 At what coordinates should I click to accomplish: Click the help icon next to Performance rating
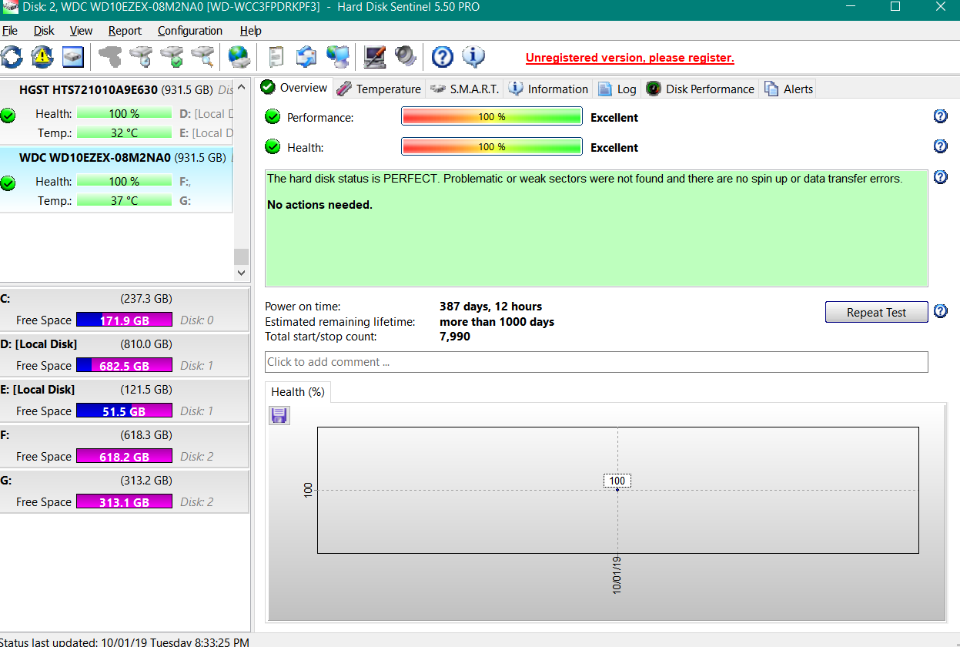(940, 117)
